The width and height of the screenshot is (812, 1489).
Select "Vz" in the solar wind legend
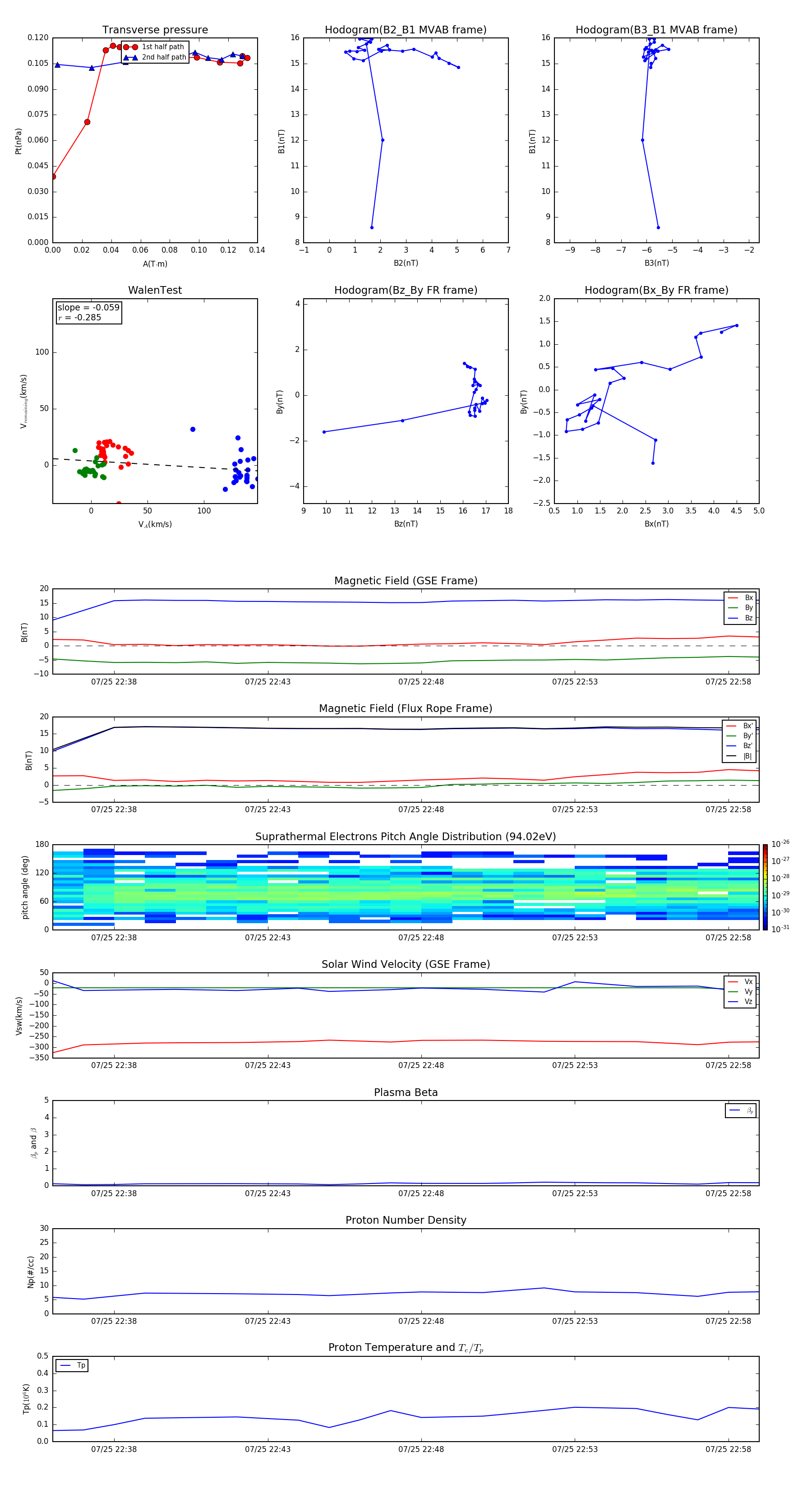click(x=740, y=1002)
